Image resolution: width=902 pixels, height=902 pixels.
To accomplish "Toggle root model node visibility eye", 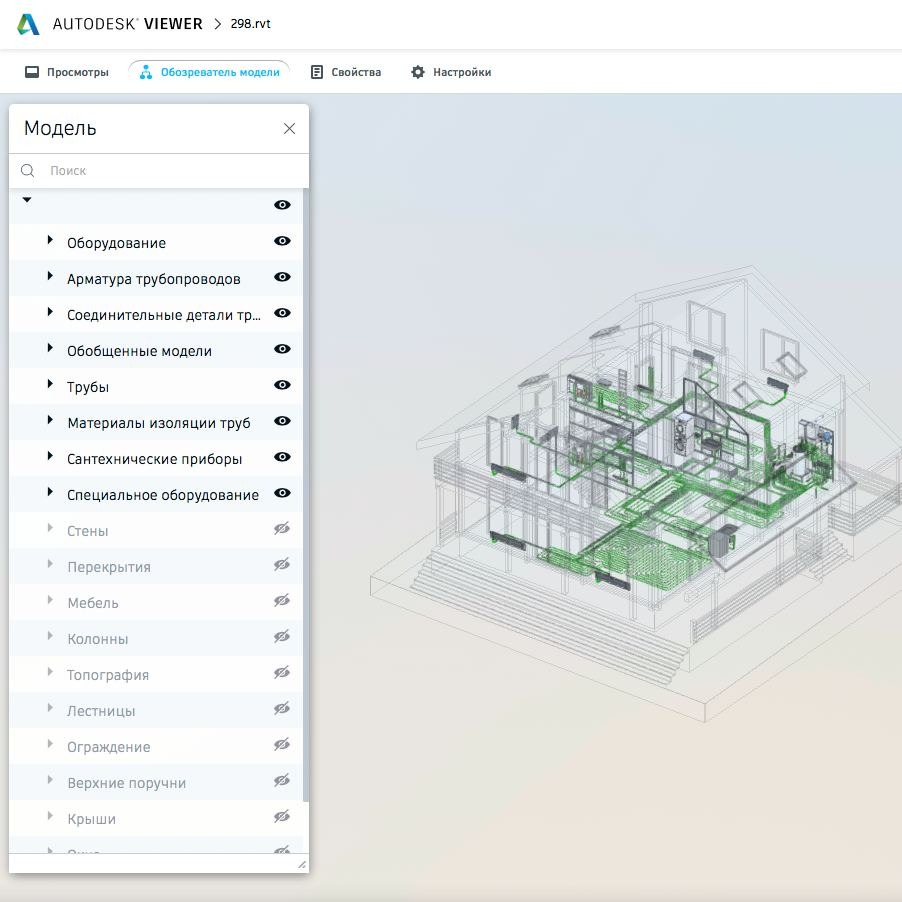I will tap(282, 205).
